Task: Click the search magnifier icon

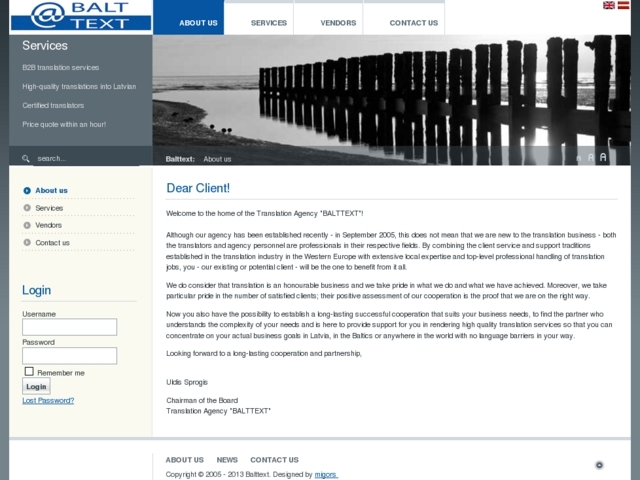Action: pos(26,158)
